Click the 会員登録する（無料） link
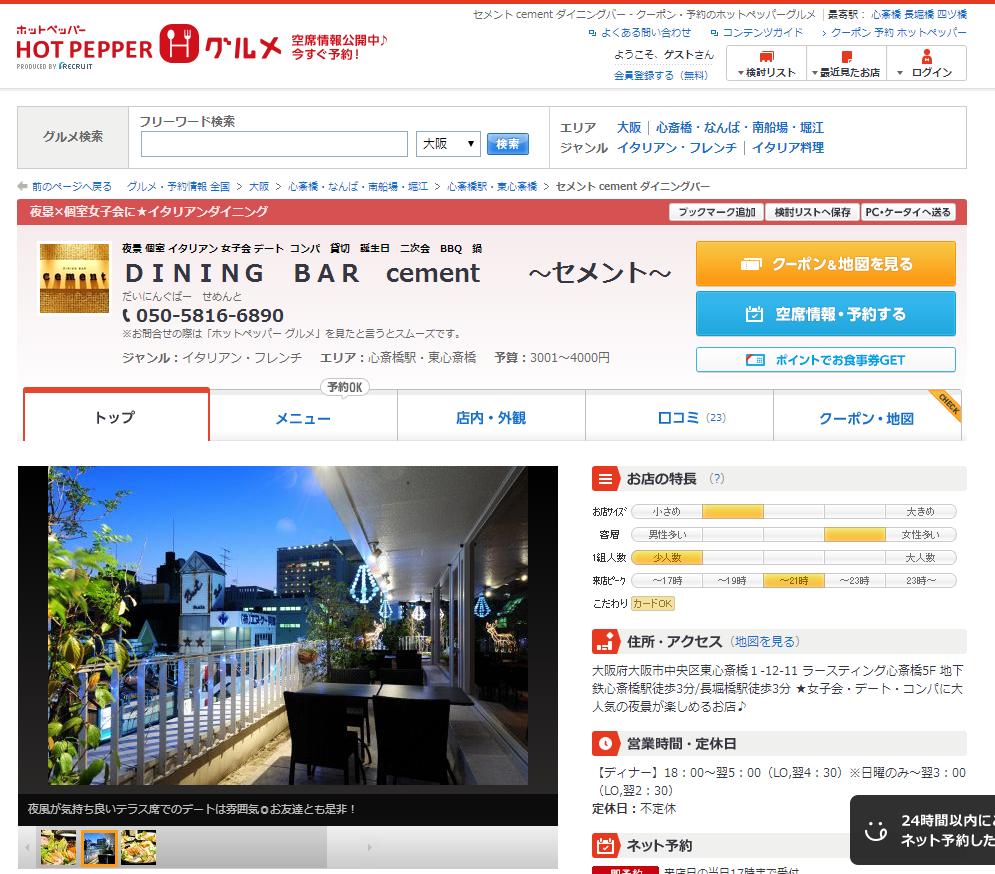 (660, 75)
